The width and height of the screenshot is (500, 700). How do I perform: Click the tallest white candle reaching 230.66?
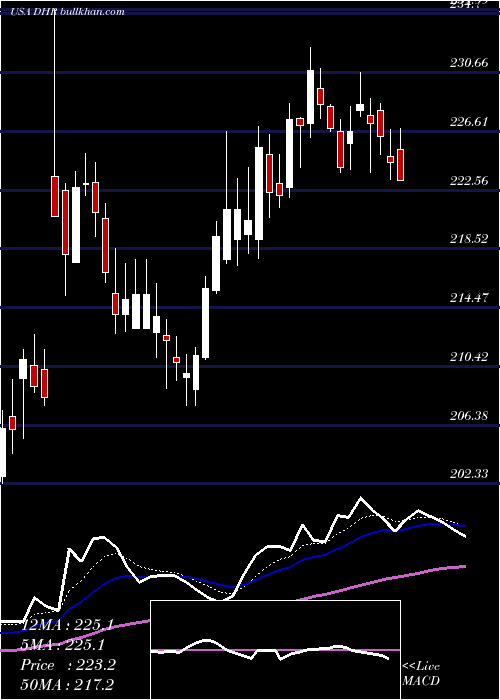tap(310, 97)
